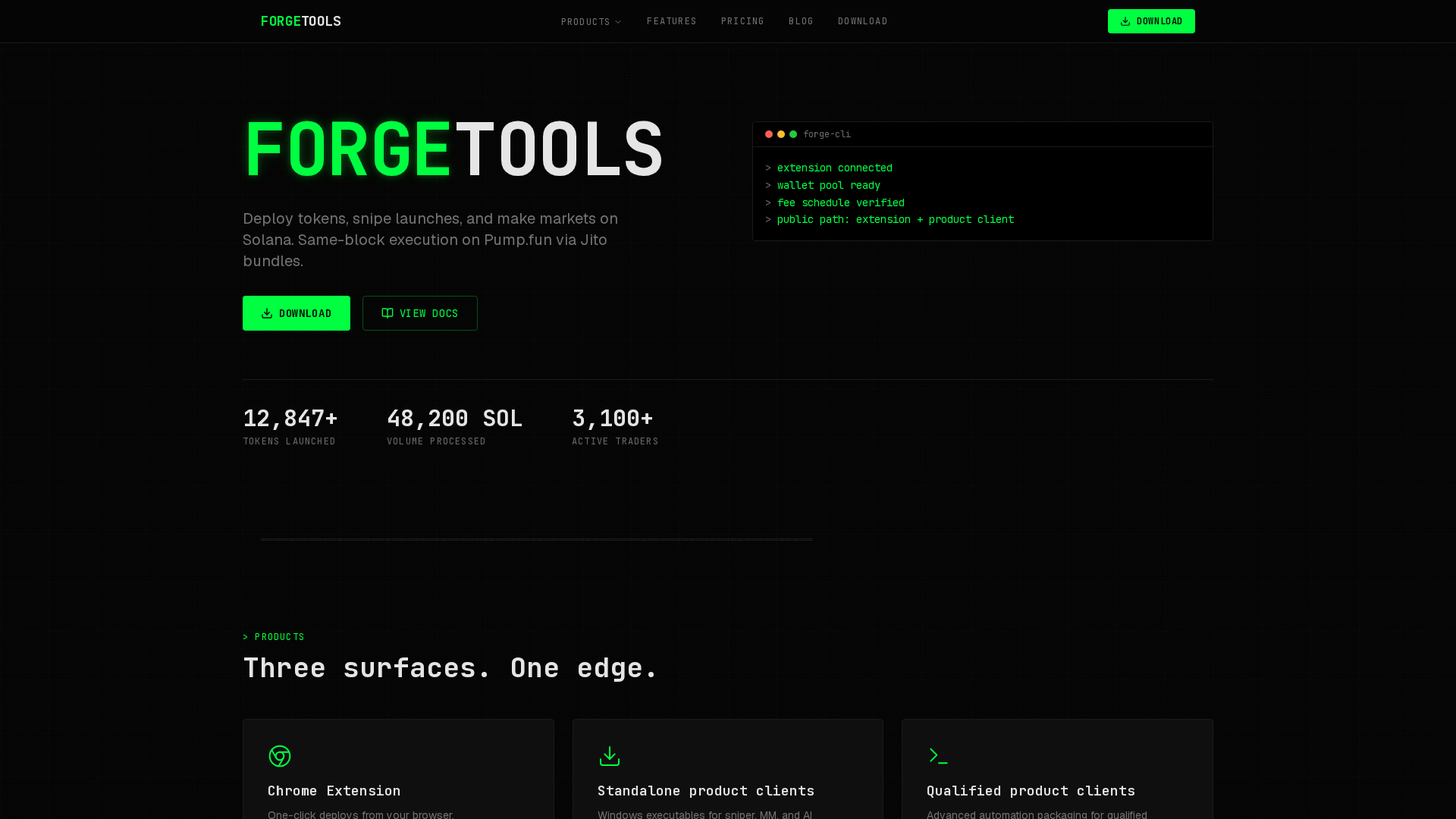Click the large FORGETOOLS hero heading
This screenshot has width=1456, height=819.
[x=453, y=149]
